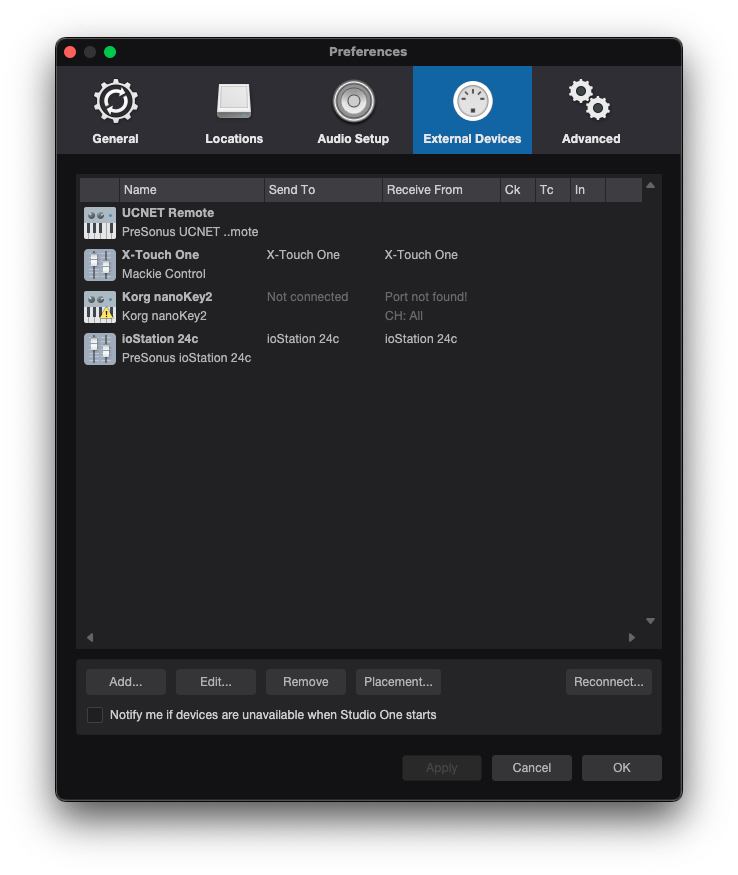The height and width of the screenshot is (875, 738).
Task: Click the Apply button
Action: pos(442,768)
